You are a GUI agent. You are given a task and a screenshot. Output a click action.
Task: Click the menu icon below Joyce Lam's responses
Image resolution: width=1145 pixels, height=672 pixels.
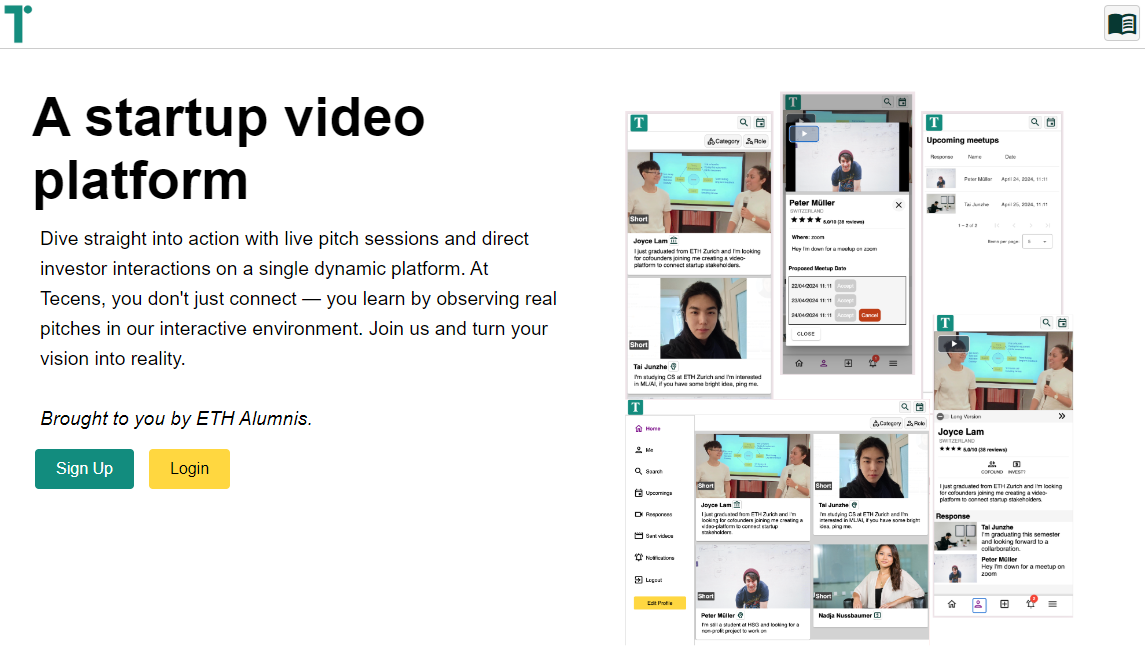[x=1052, y=605]
